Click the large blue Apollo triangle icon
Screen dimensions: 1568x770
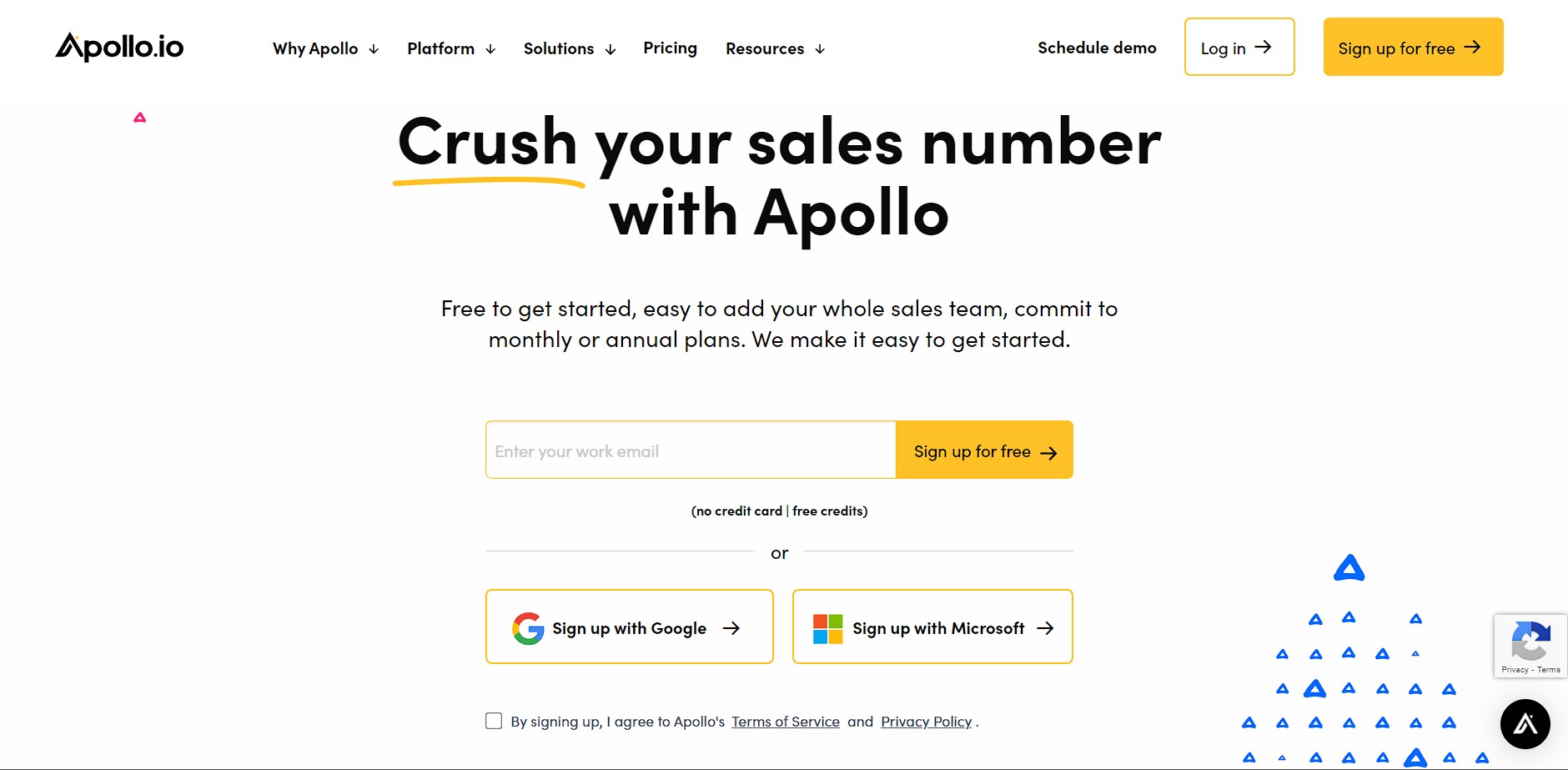coord(1349,568)
